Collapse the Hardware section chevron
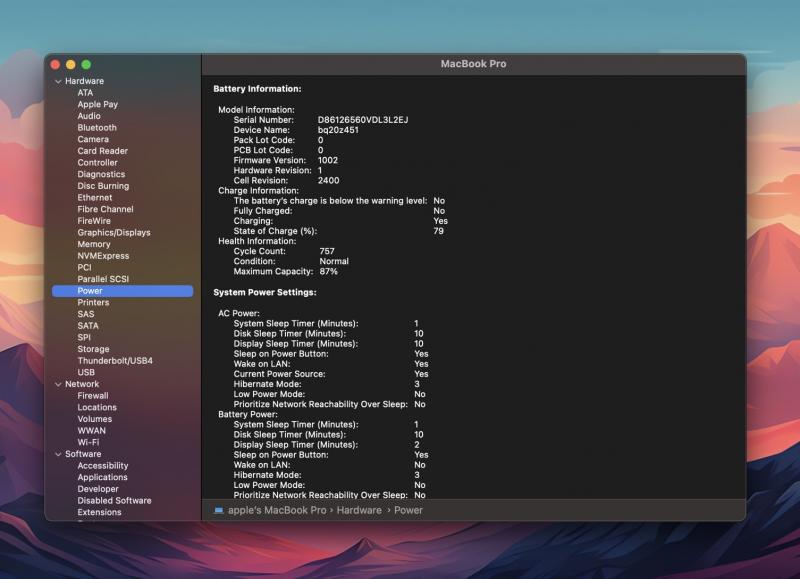Viewport: 800px width, 579px height. click(x=58, y=81)
